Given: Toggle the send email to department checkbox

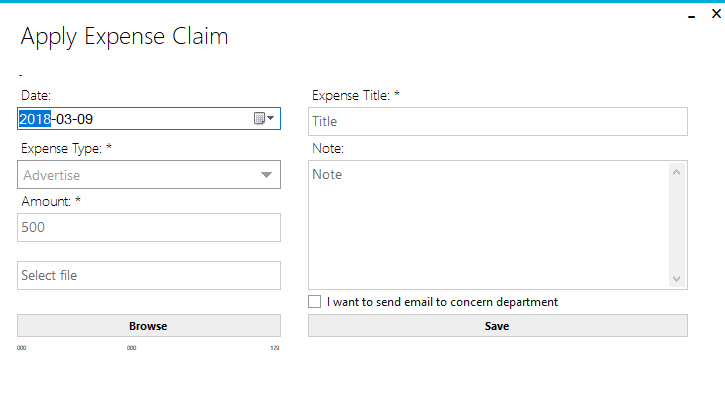Looking at the screenshot, I should pyautogui.click(x=315, y=302).
